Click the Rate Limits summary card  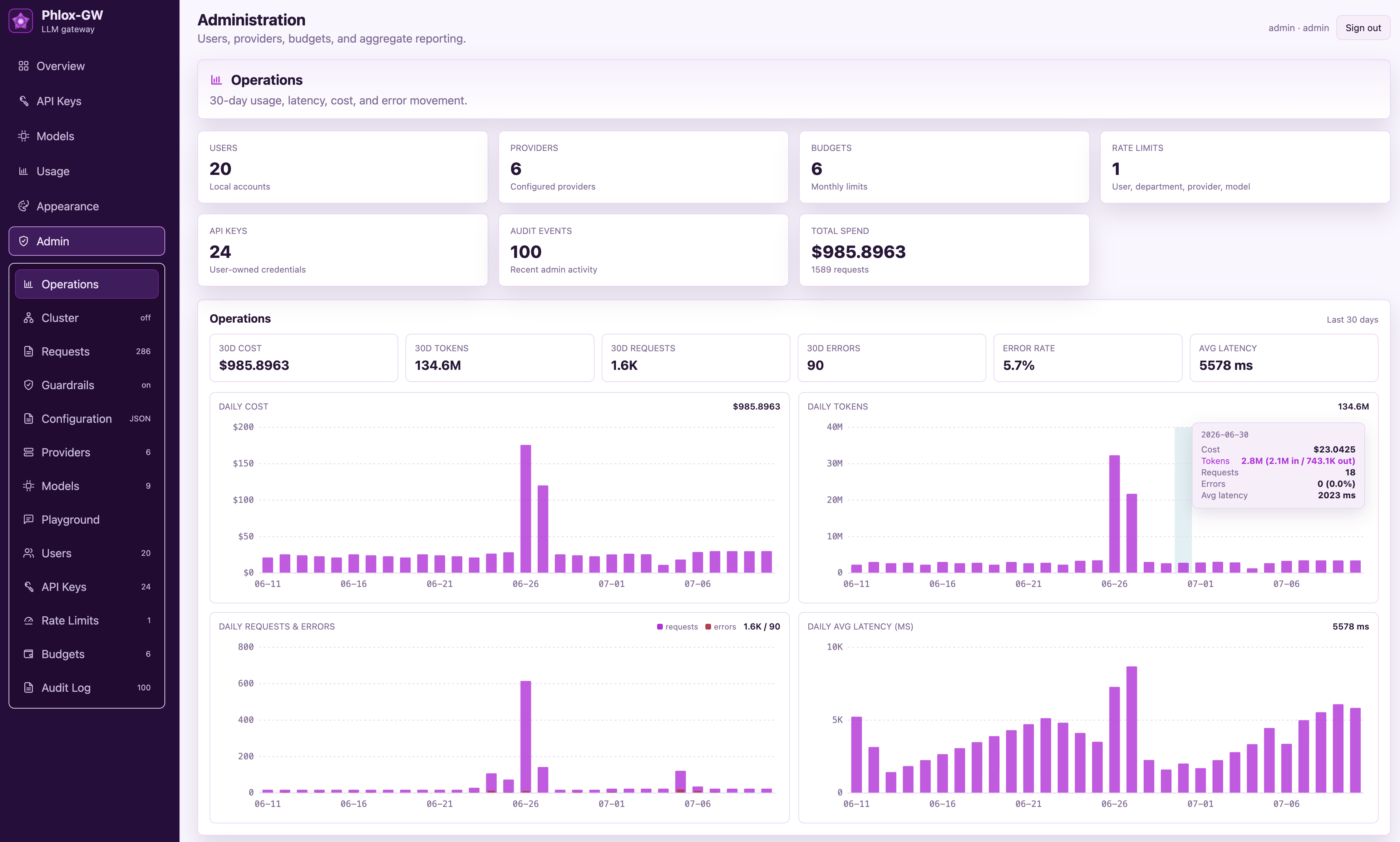tap(1244, 167)
